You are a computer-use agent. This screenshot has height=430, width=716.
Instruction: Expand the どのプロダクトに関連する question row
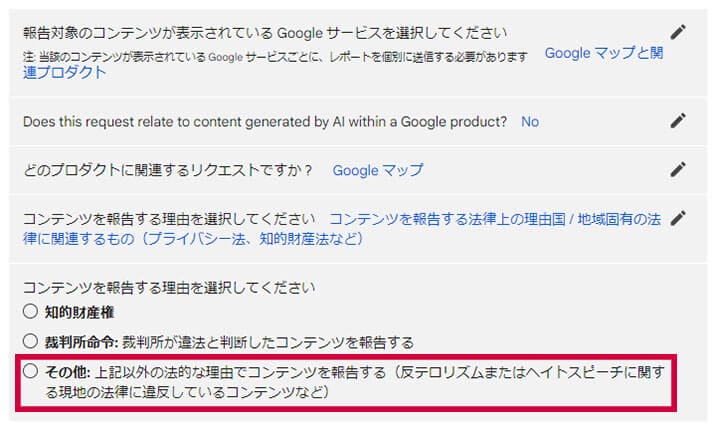point(167,170)
